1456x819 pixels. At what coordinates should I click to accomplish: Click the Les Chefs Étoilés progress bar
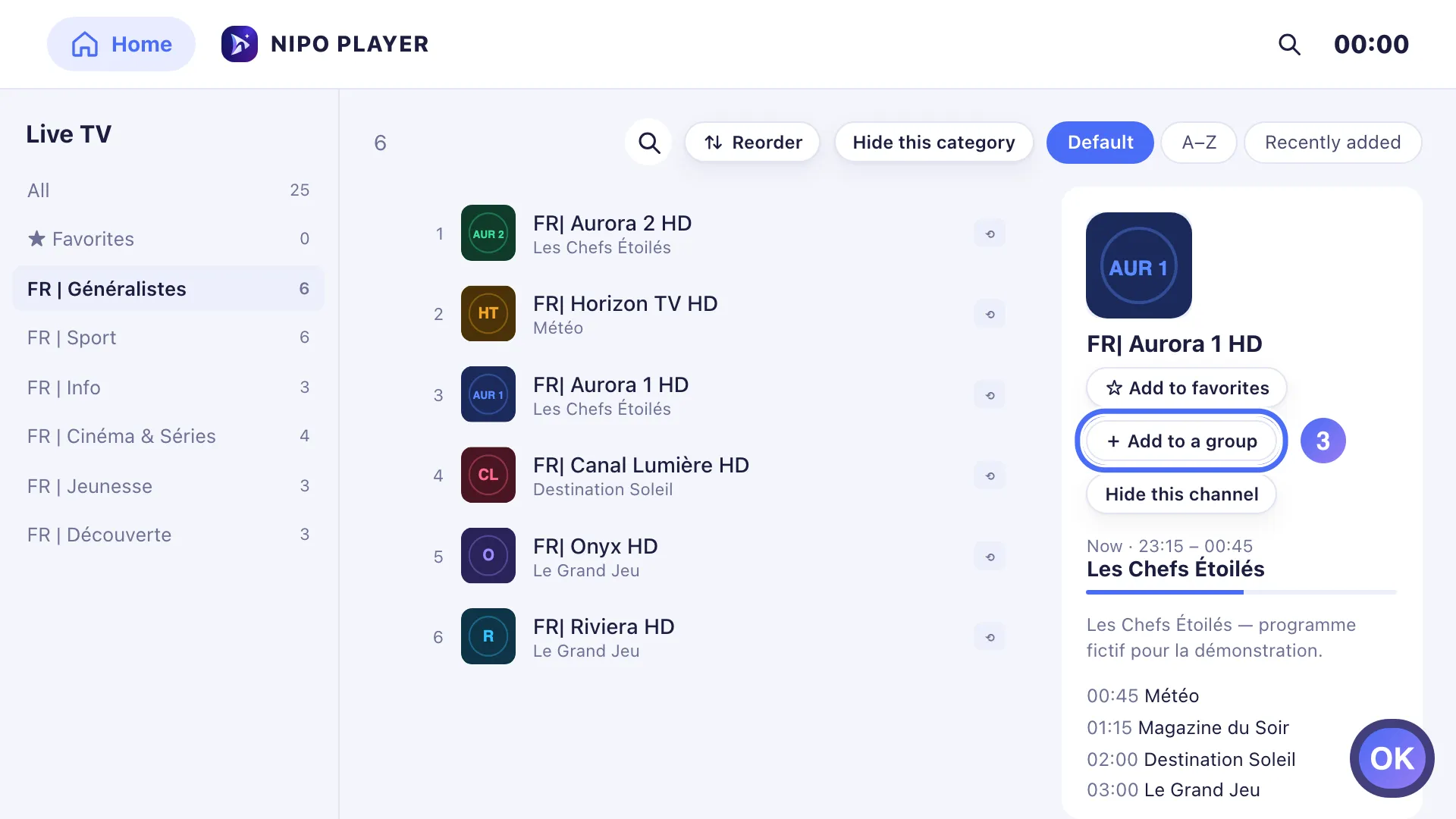[x=1241, y=591]
